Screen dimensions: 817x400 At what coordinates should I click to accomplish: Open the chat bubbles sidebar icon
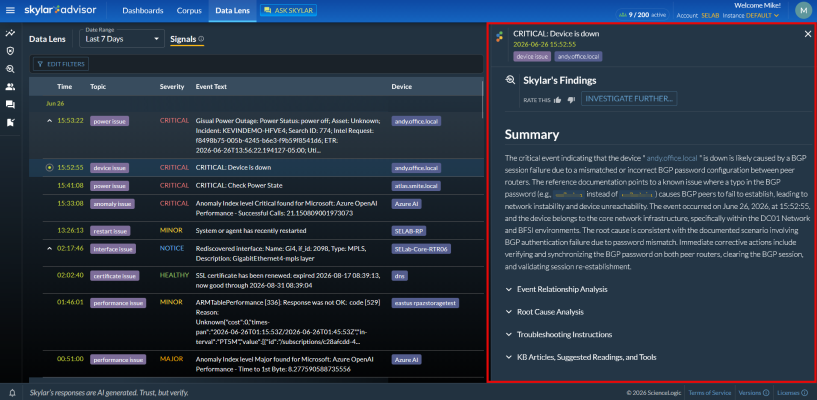pos(10,105)
